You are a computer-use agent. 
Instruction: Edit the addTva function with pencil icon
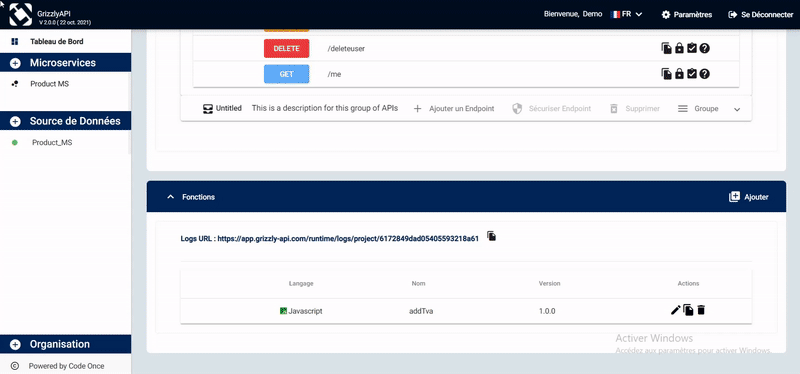pyautogui.click(x=676, y=310)
